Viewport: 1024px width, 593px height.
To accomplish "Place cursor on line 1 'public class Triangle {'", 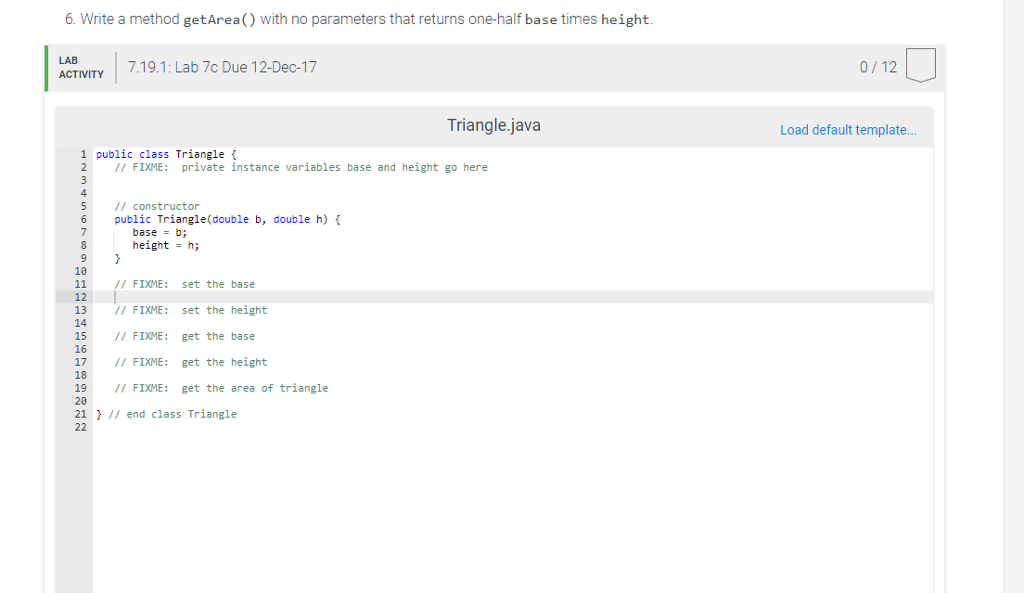I will pos(166,154).
